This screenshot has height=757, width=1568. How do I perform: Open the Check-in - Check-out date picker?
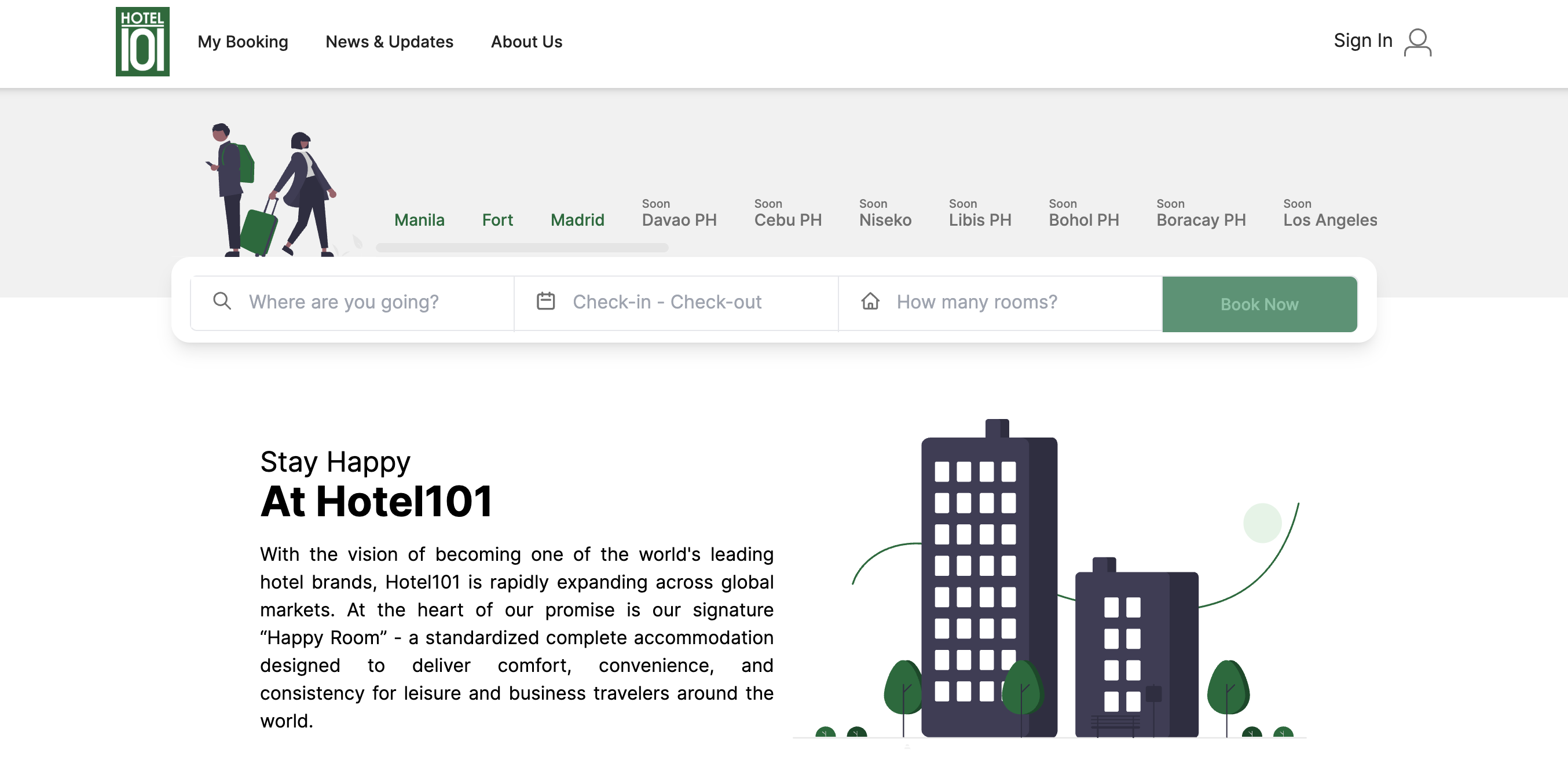(x=676, y=303)
